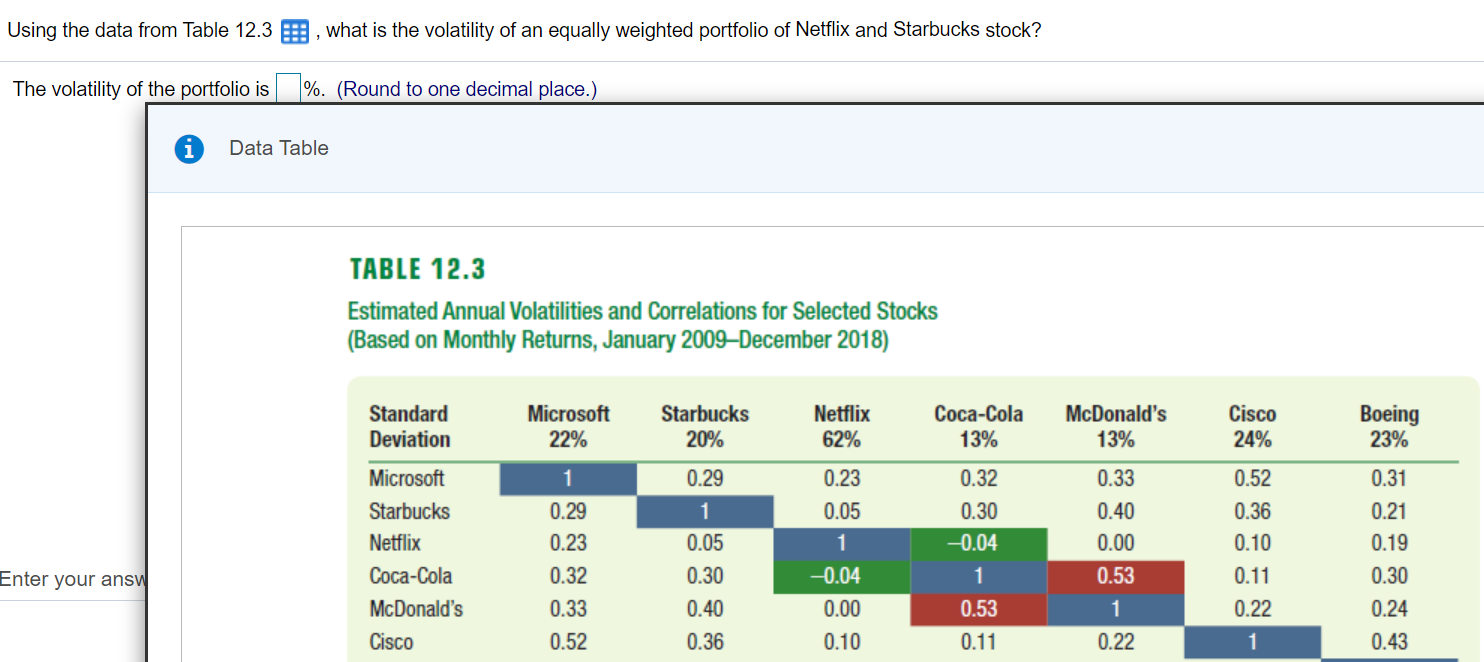Click the blue grid icon after Table 12.3
The height and width of the screenshot is (662, 1484).
point(293,31)
